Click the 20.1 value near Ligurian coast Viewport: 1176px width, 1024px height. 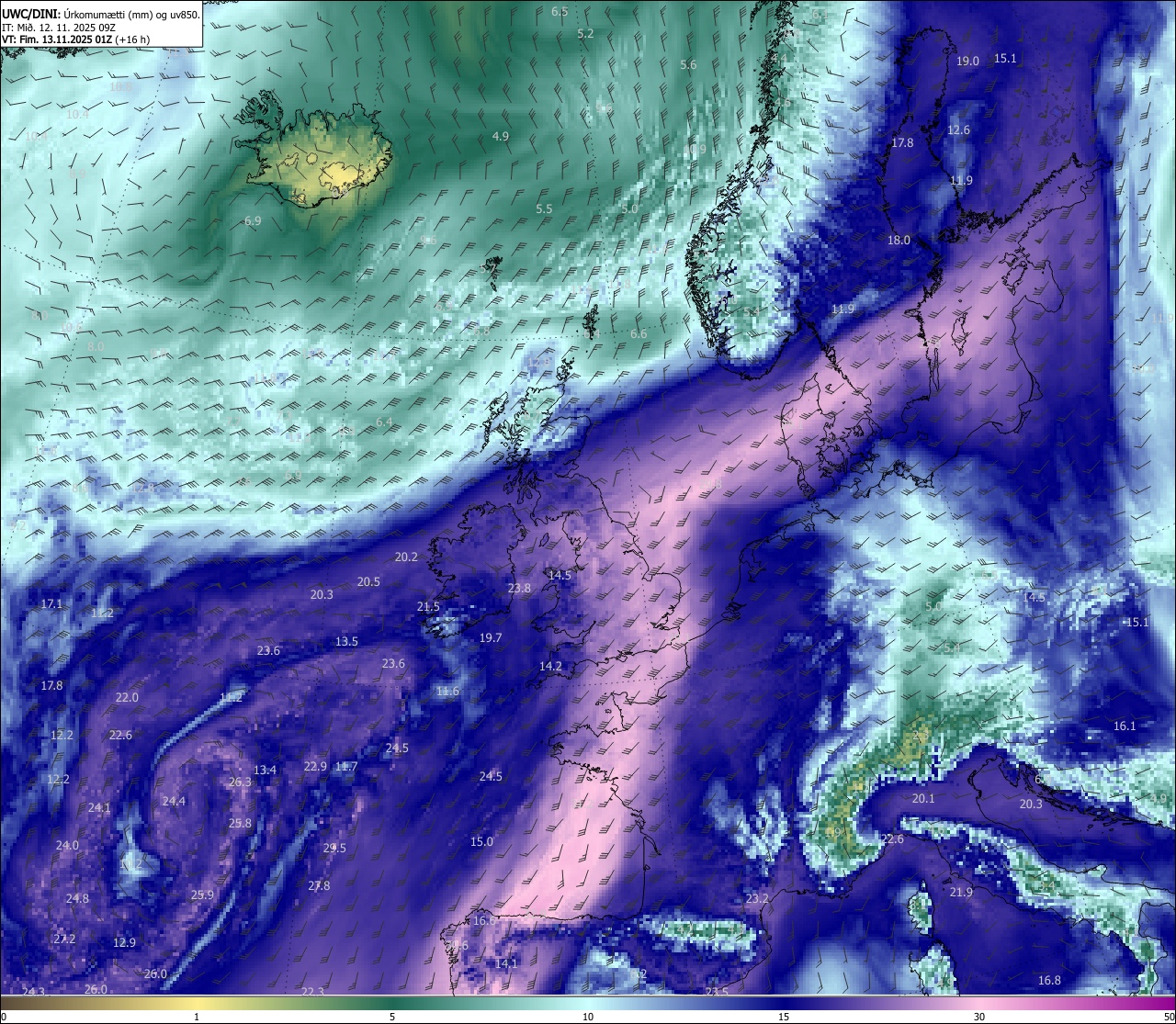tap(923, 798)
